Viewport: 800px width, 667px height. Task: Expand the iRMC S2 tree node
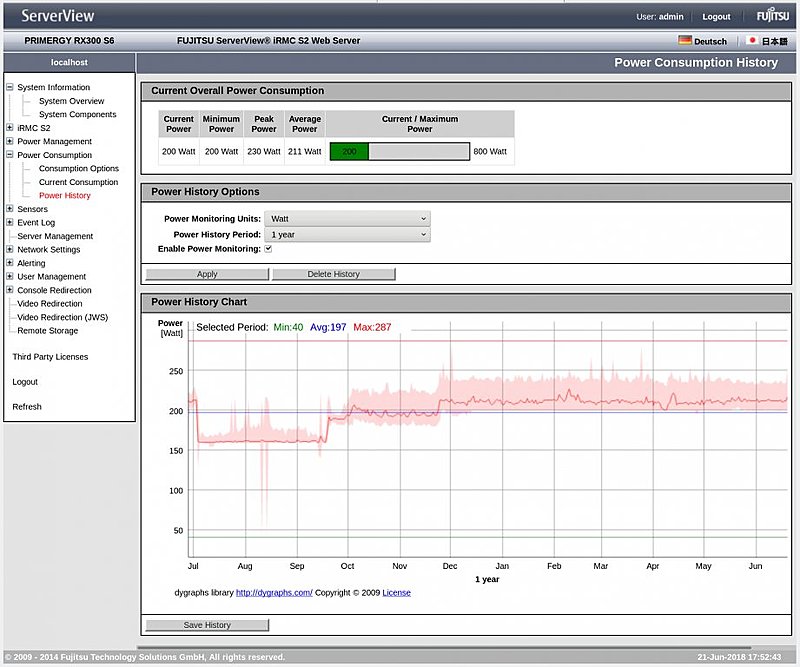point(10,128)
